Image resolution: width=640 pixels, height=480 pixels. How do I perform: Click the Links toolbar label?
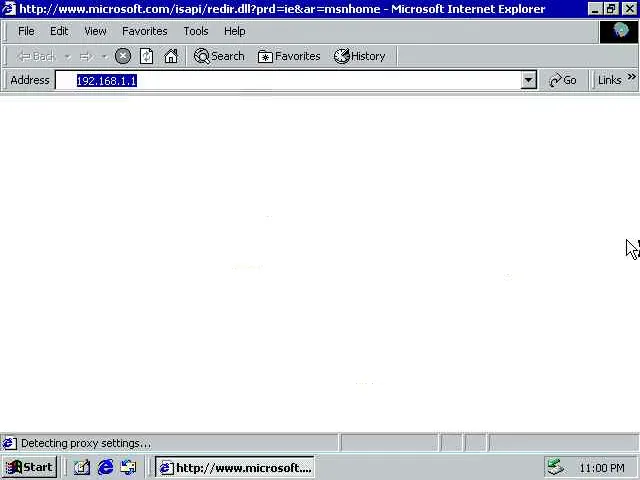click(x=609, y=80)
